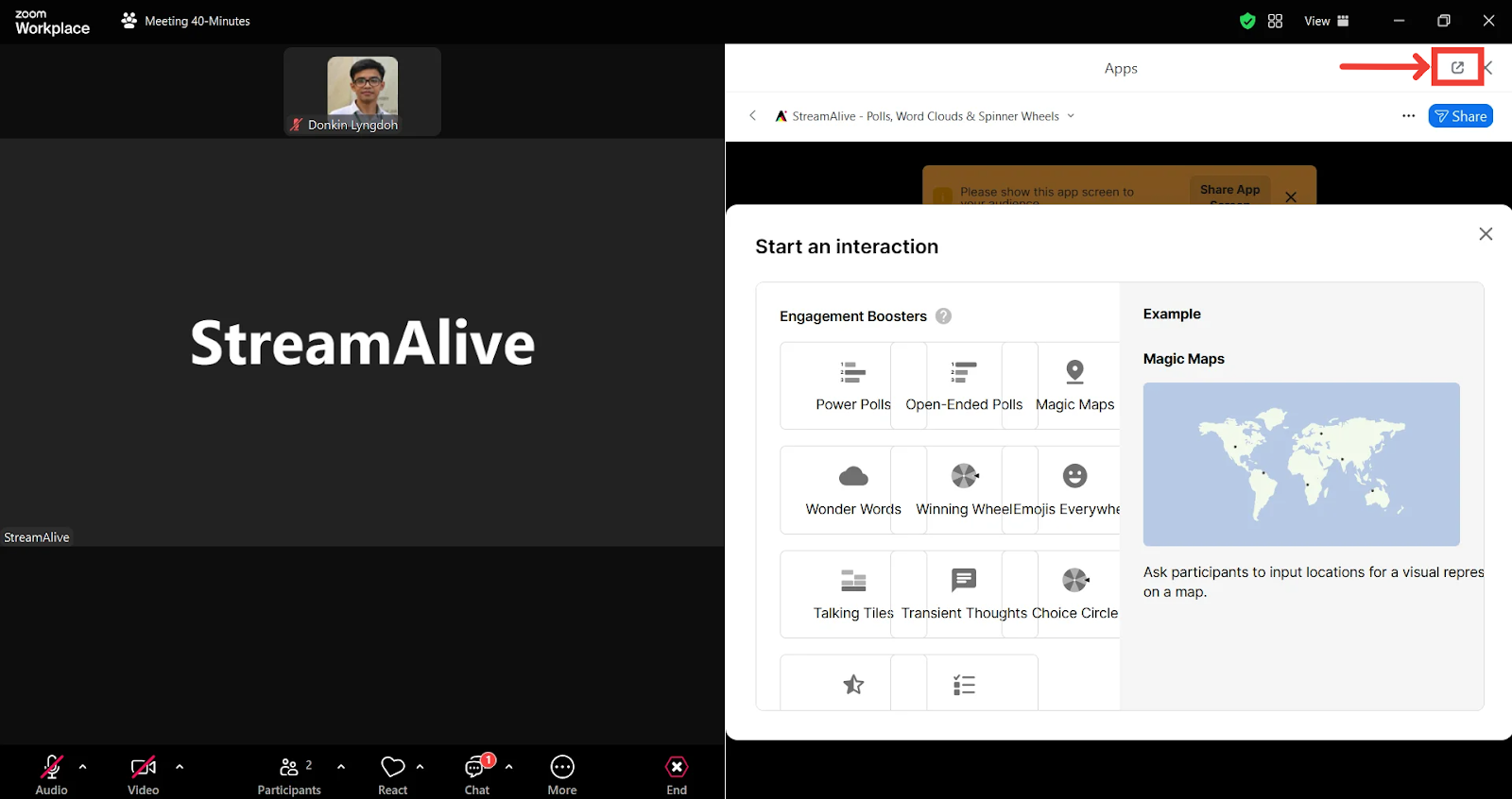
Task: Select the Choice Circle interaction
Action: (1075, 594)
